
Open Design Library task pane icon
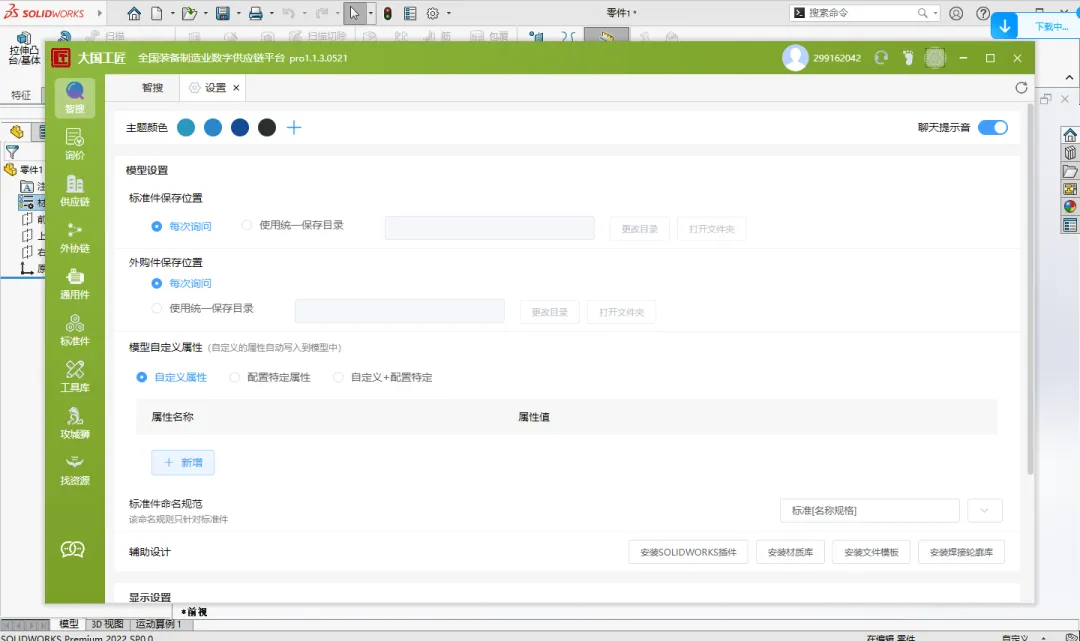pyautogui.click(x=1070, y=153)
